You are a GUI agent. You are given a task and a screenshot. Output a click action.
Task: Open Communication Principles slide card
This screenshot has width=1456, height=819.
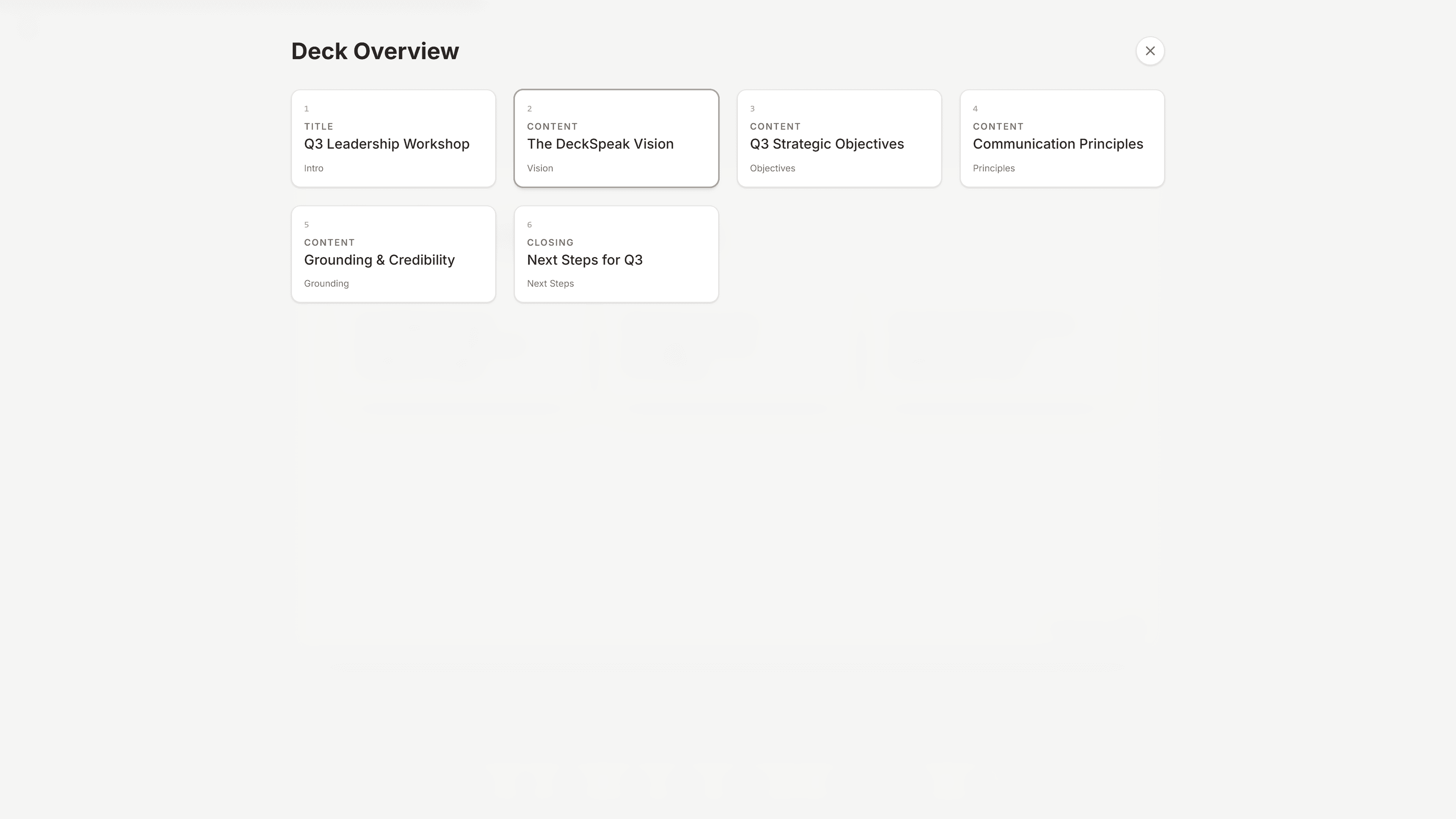pos(1062,138)
